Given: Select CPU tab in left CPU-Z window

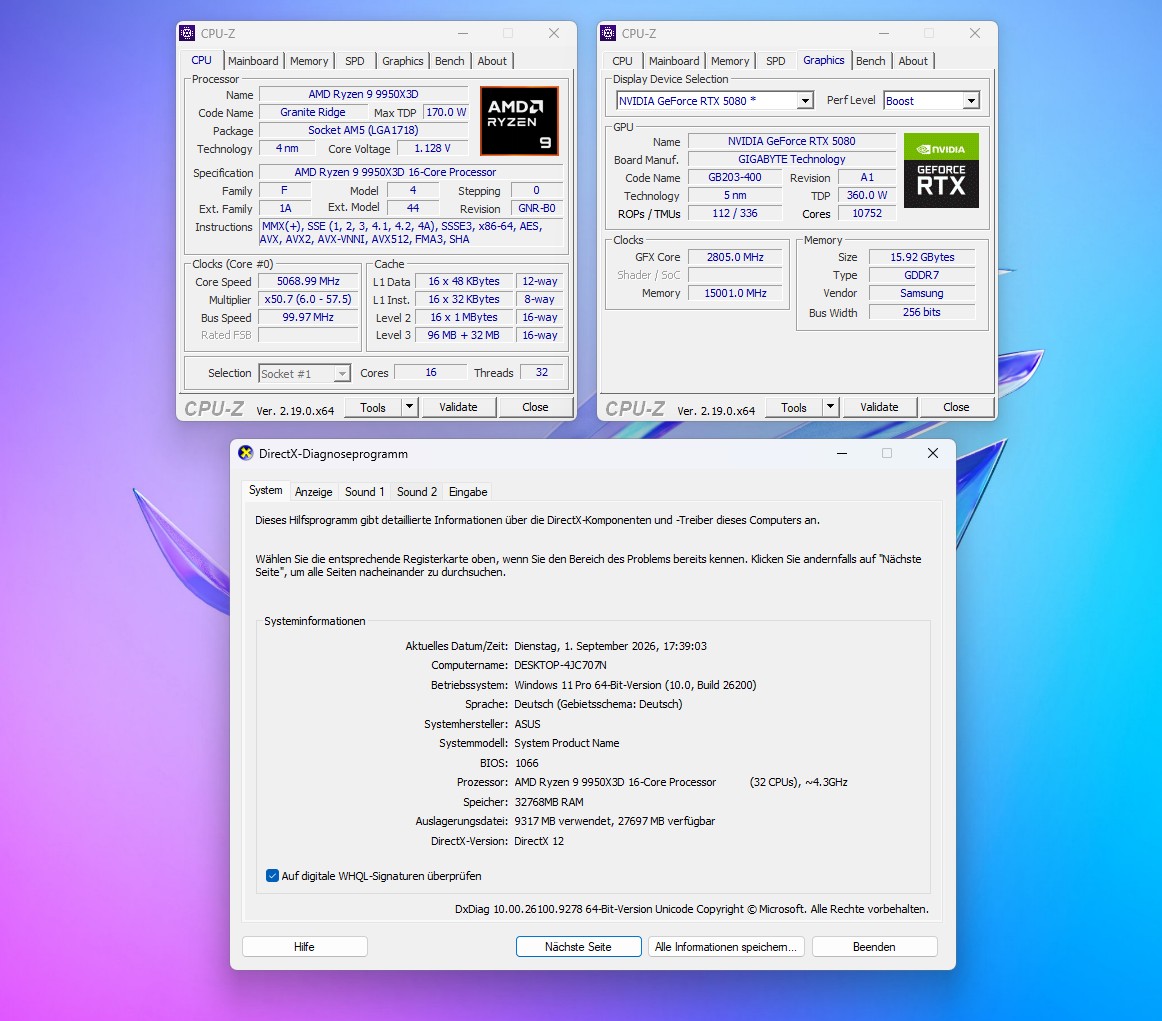Looking at the screenshot, I should point(201,60).
